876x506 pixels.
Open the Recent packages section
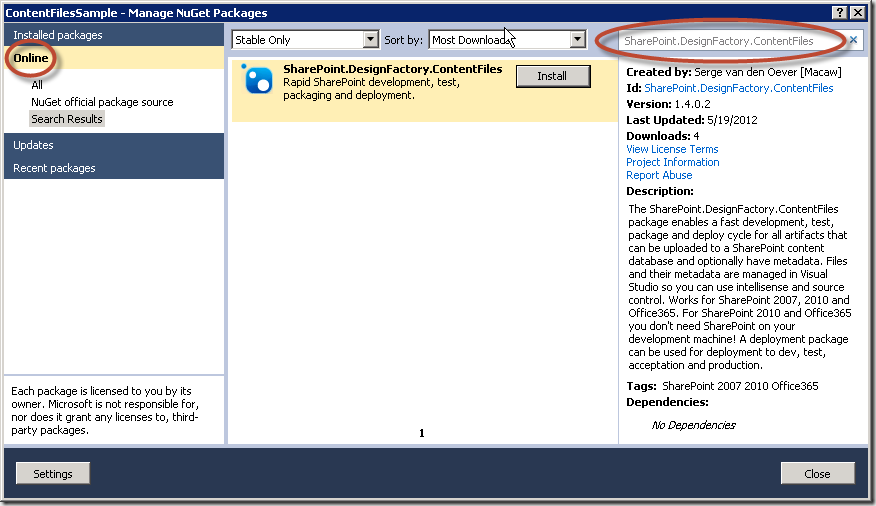[114, 168]
